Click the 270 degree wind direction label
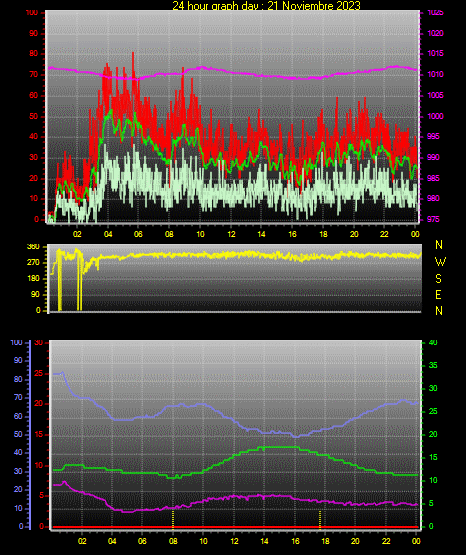The height and width of the screenshot is (555, 466). tap(33, 263)
